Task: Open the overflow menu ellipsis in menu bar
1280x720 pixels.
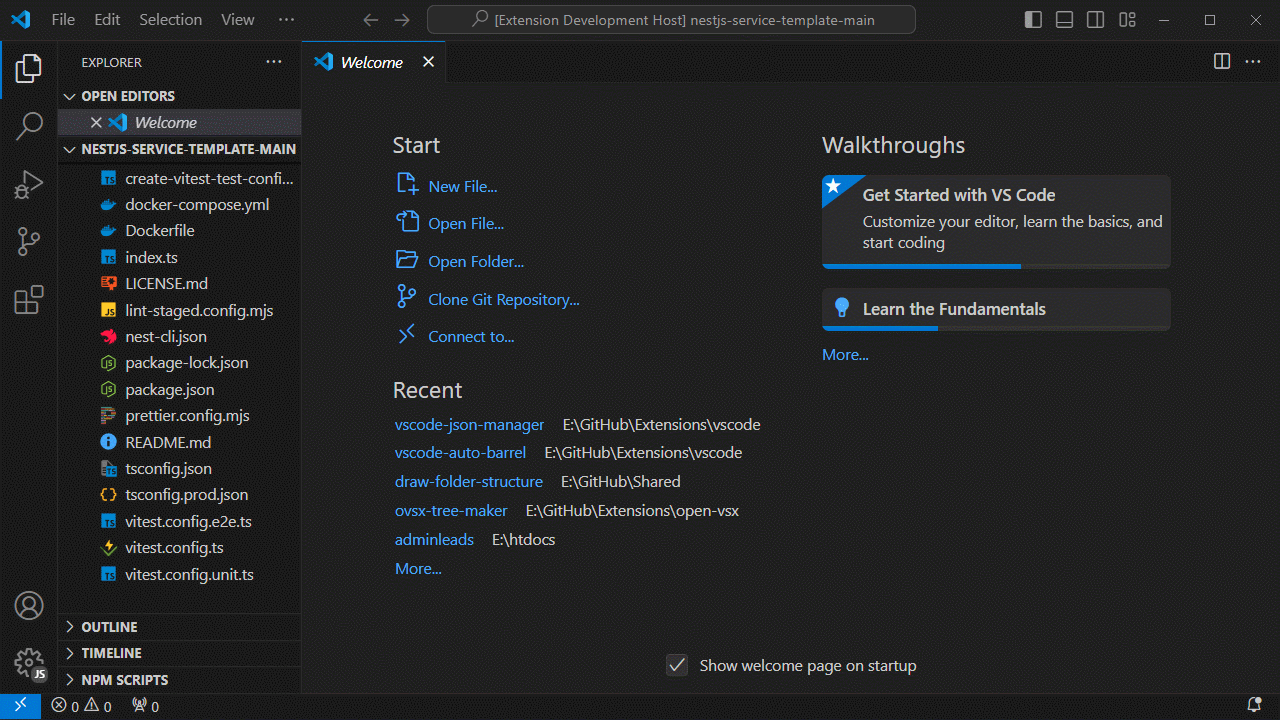Action: click(286, 20)
